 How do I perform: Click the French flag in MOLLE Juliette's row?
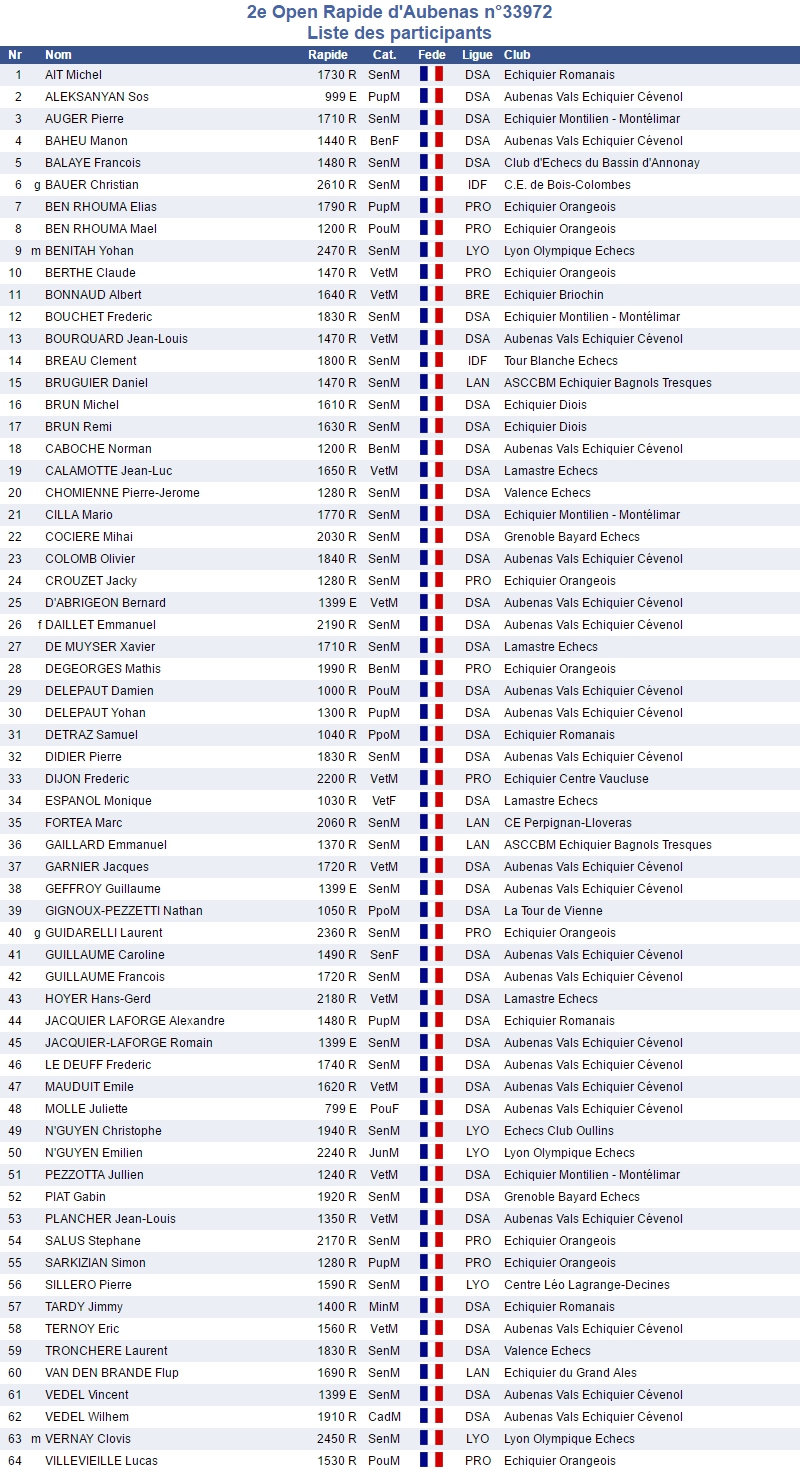pyautogui.click(x=431, y=1109)
